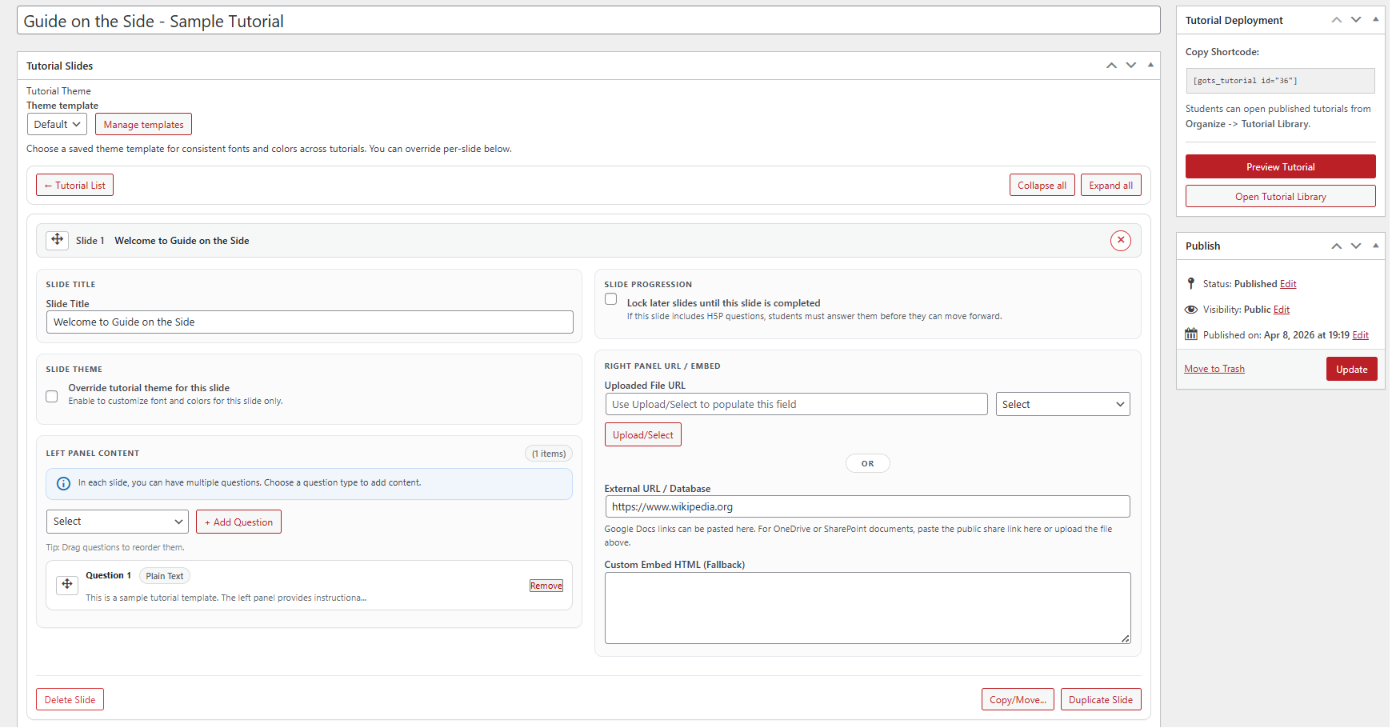Click the Copy/Move... button
The height and width of the screenshot is (728, 1390).
1018,700
